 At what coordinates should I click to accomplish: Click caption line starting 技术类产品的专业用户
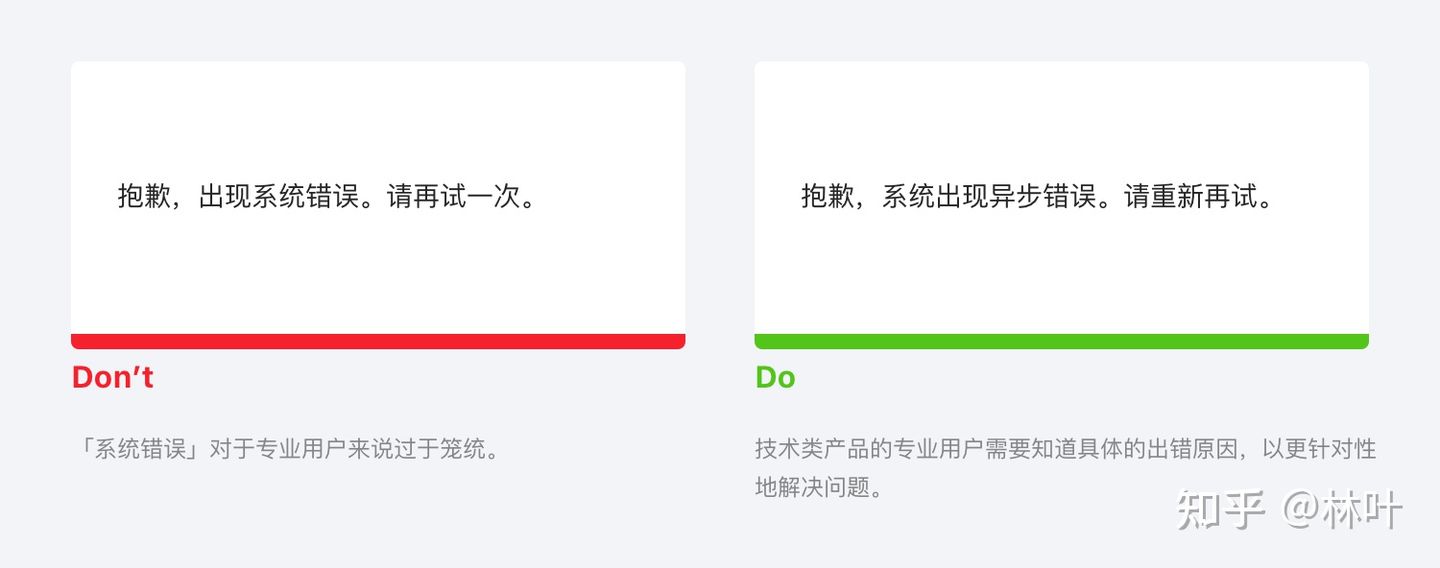[x=1066, y=449]
